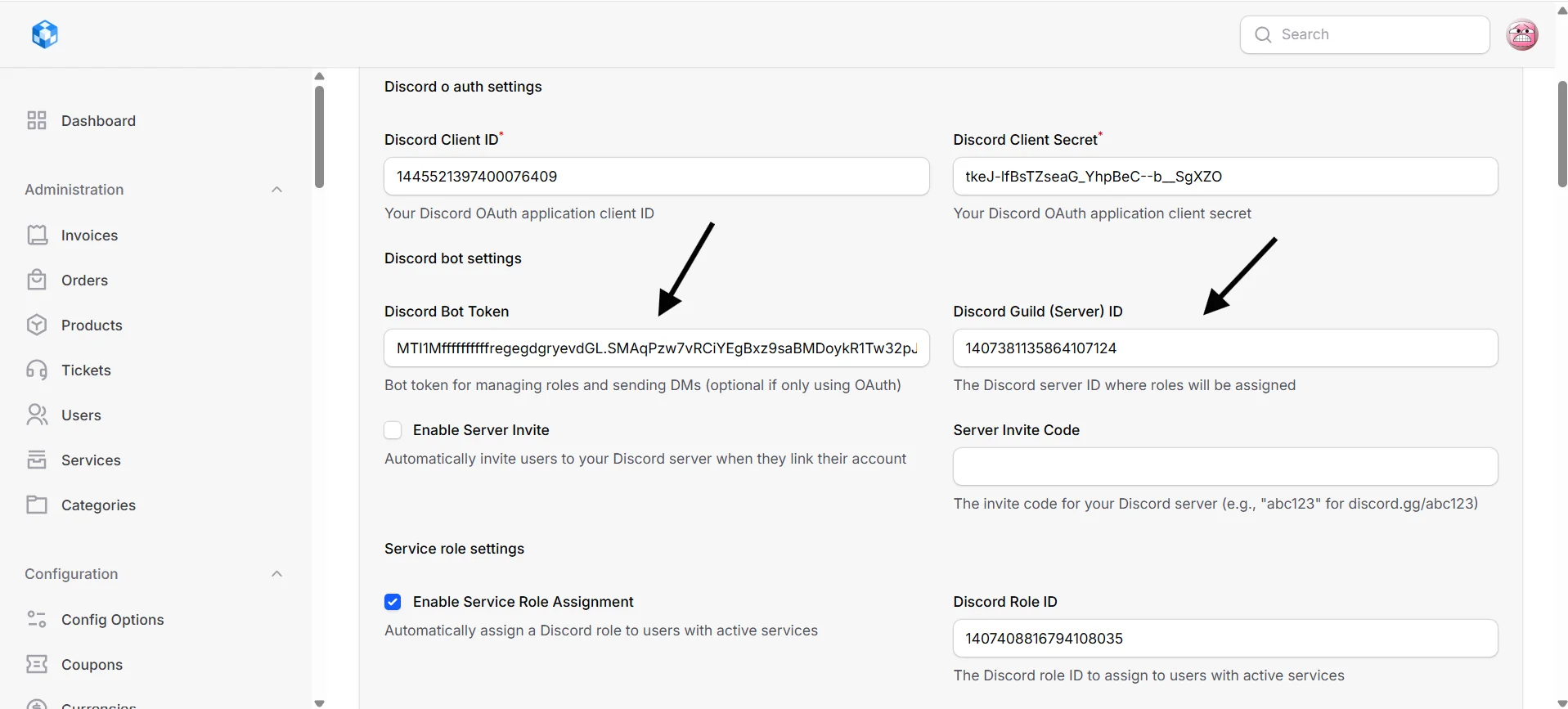Click 'The Discord server ID where roles' hint

pos(1124,385)
